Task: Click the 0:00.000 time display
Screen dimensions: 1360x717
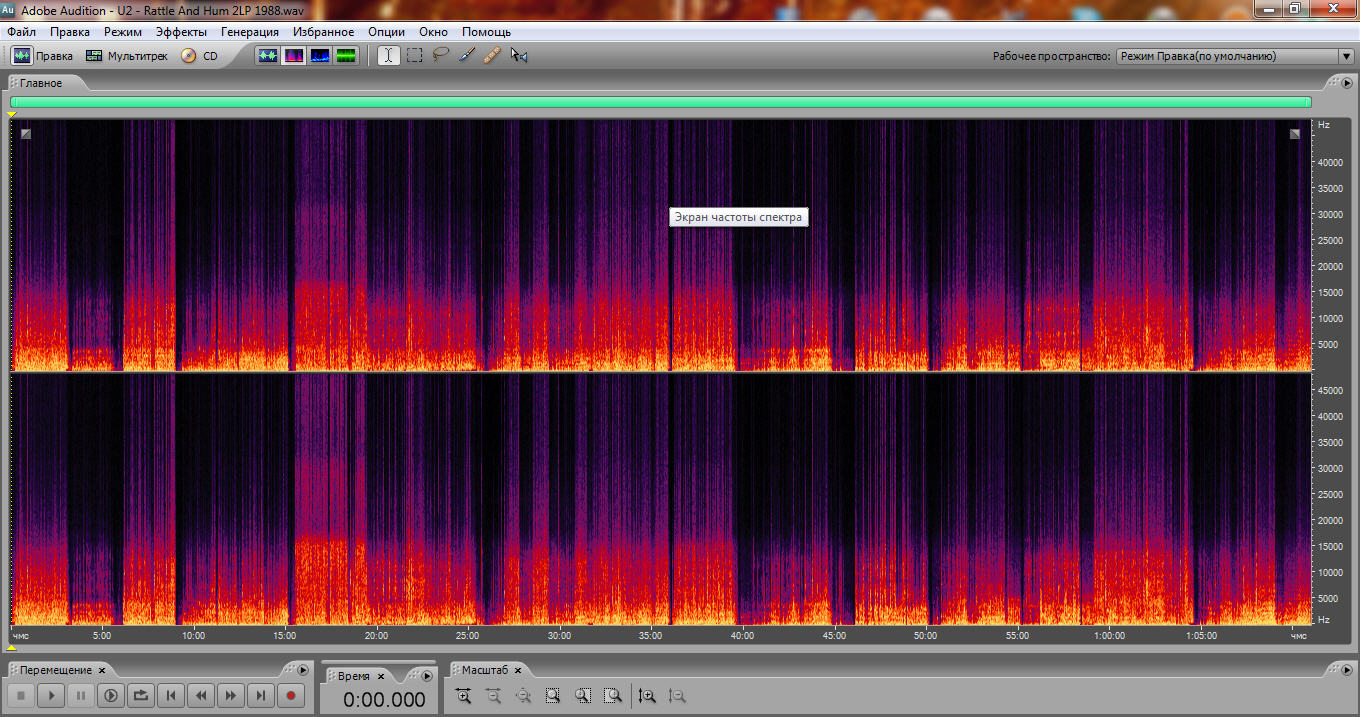Action: (x=384, y=700)
